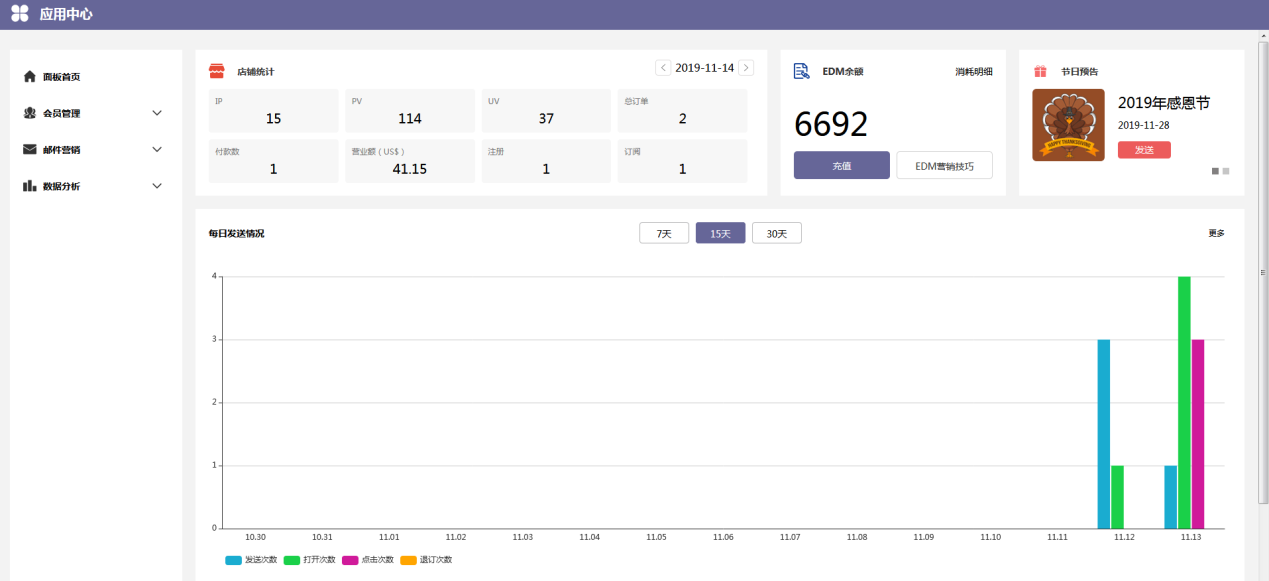This screenshot has width=1269, height=581.
Task: Expand the 数据分析 submenu chevron
Action: pos(157,186)
